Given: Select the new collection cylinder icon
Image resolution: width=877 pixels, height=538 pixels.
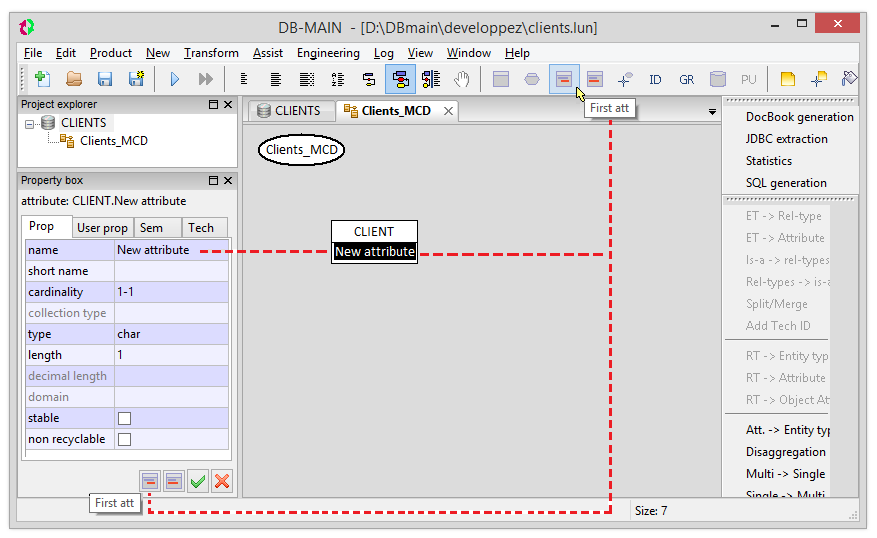Looking at the screenshot, I should tap(718, 79).
